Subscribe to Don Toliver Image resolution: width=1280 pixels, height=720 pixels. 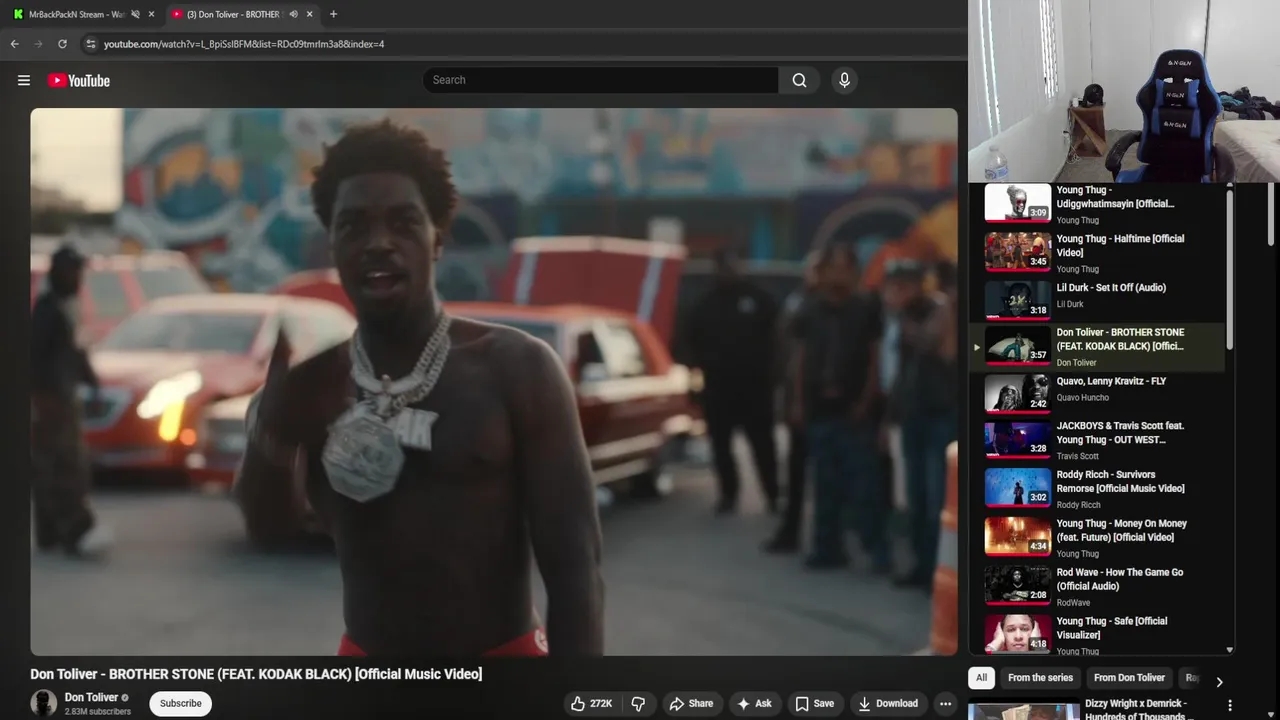[x=181, y=704]
